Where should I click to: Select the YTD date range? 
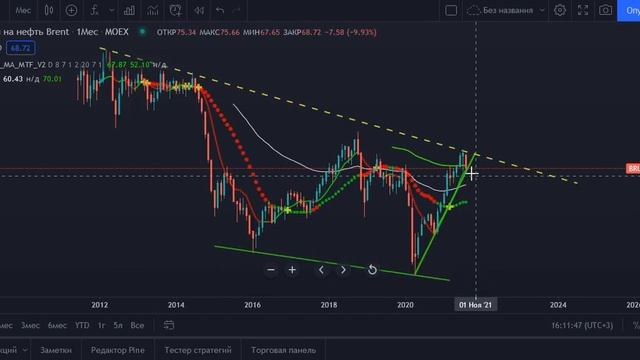click(x=82, y=325)
